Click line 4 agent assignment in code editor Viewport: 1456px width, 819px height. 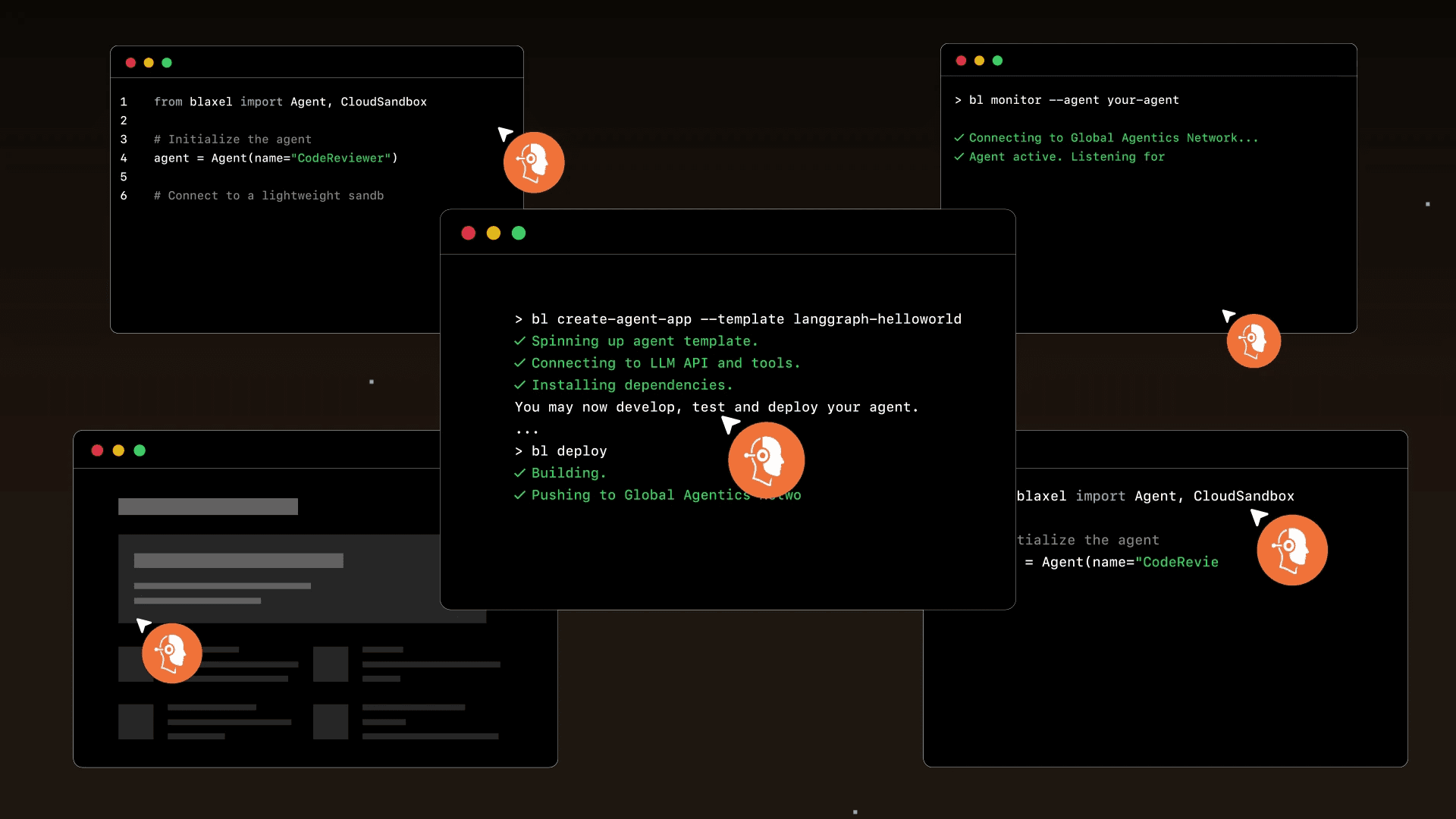(275, 158)
